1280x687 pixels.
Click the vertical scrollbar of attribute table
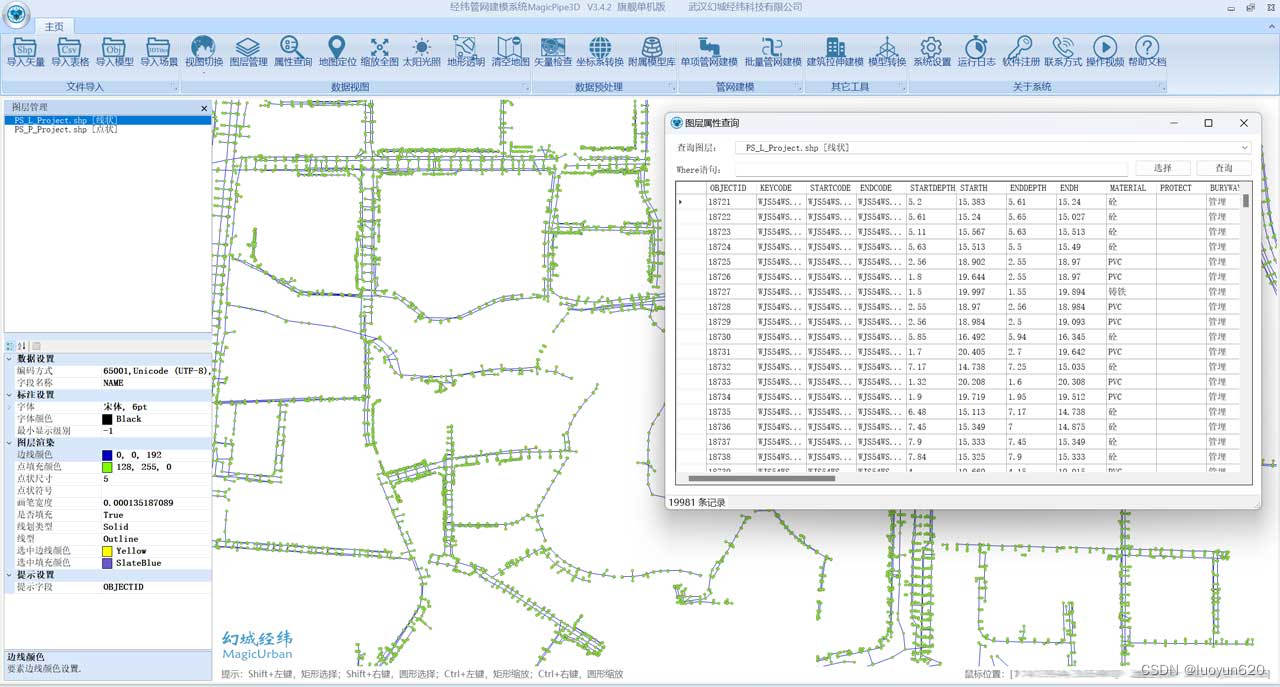coord(1246,200)
